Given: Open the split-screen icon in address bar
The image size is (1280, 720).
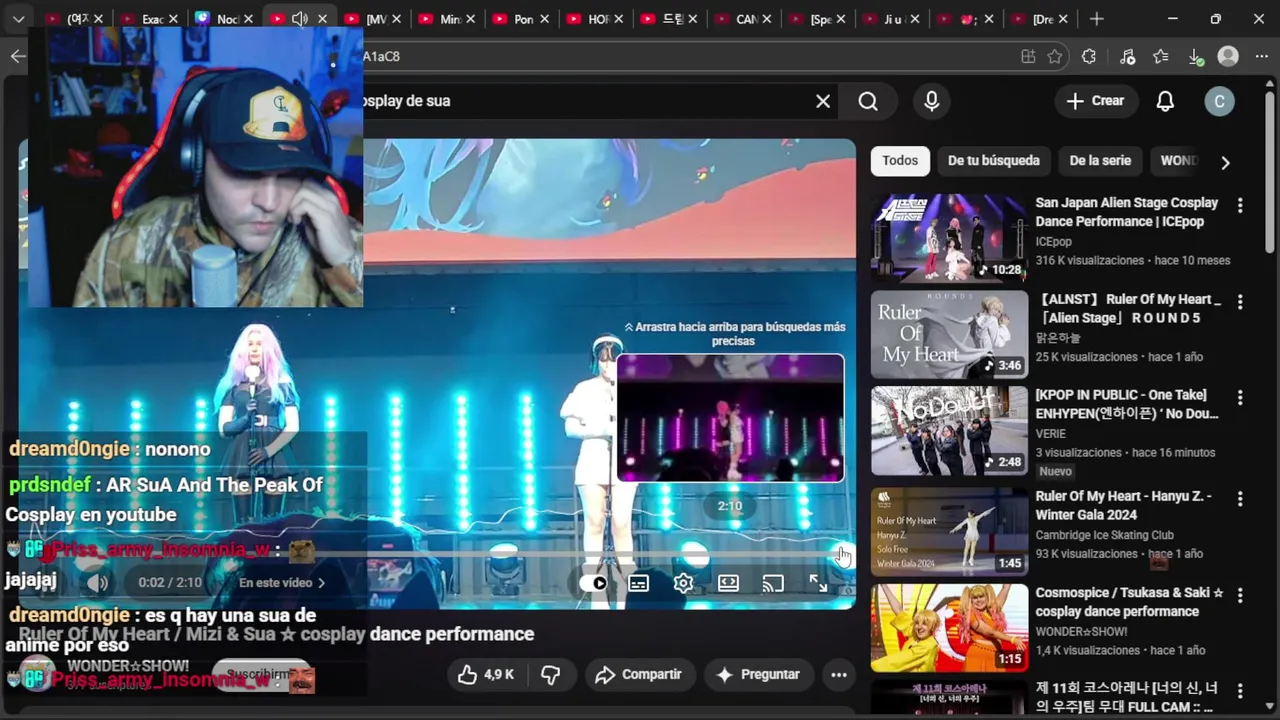Looking at the screenshot, I should [1028, 57].
